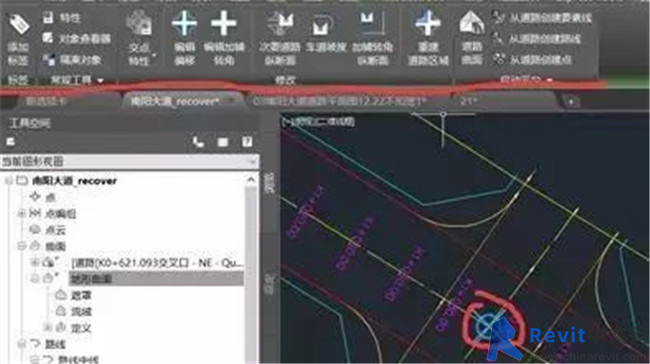Select the 遮罩 tree item
Screen dimensions: 650x364
pyautogui.click(x=81, y=295)
